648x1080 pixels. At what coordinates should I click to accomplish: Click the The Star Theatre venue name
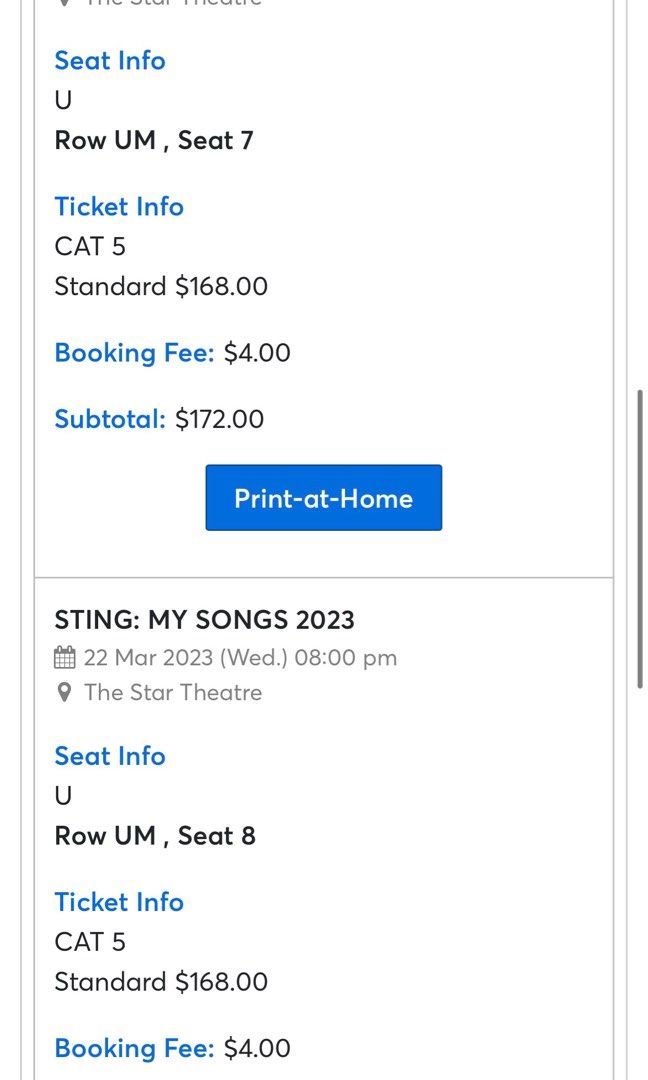pyautogui.click(x=171, y=692)
